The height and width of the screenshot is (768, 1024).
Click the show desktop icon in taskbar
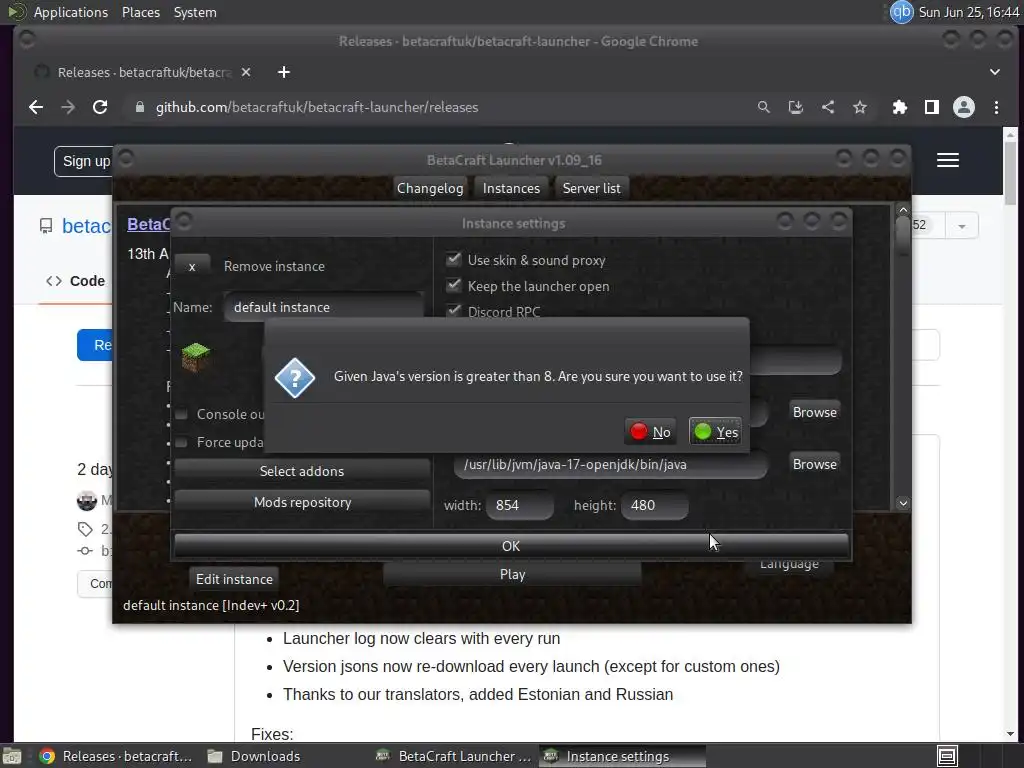coord(947,756)
